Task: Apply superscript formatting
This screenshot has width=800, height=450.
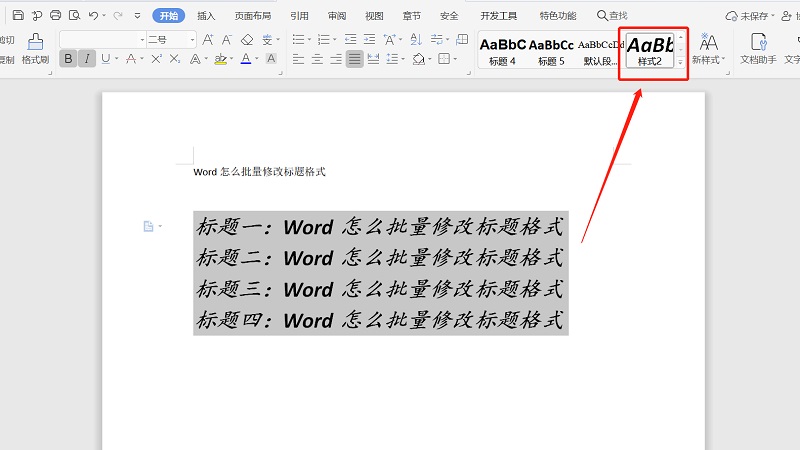Action: 154,59
